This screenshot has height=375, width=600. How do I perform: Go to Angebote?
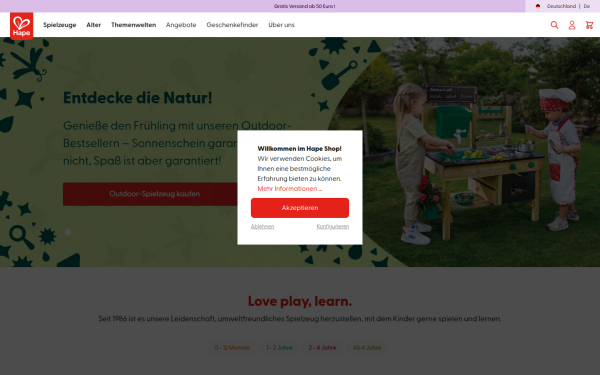coord(181,25)
